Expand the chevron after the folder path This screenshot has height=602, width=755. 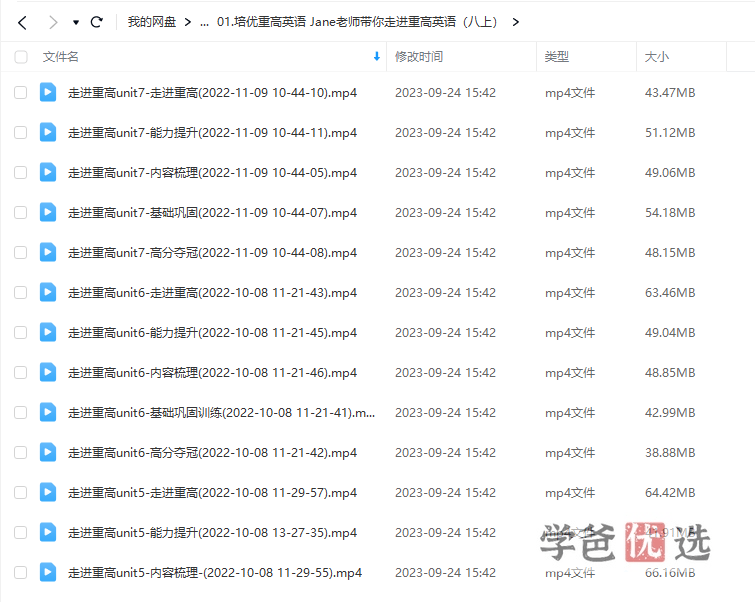tap(516, 22)
